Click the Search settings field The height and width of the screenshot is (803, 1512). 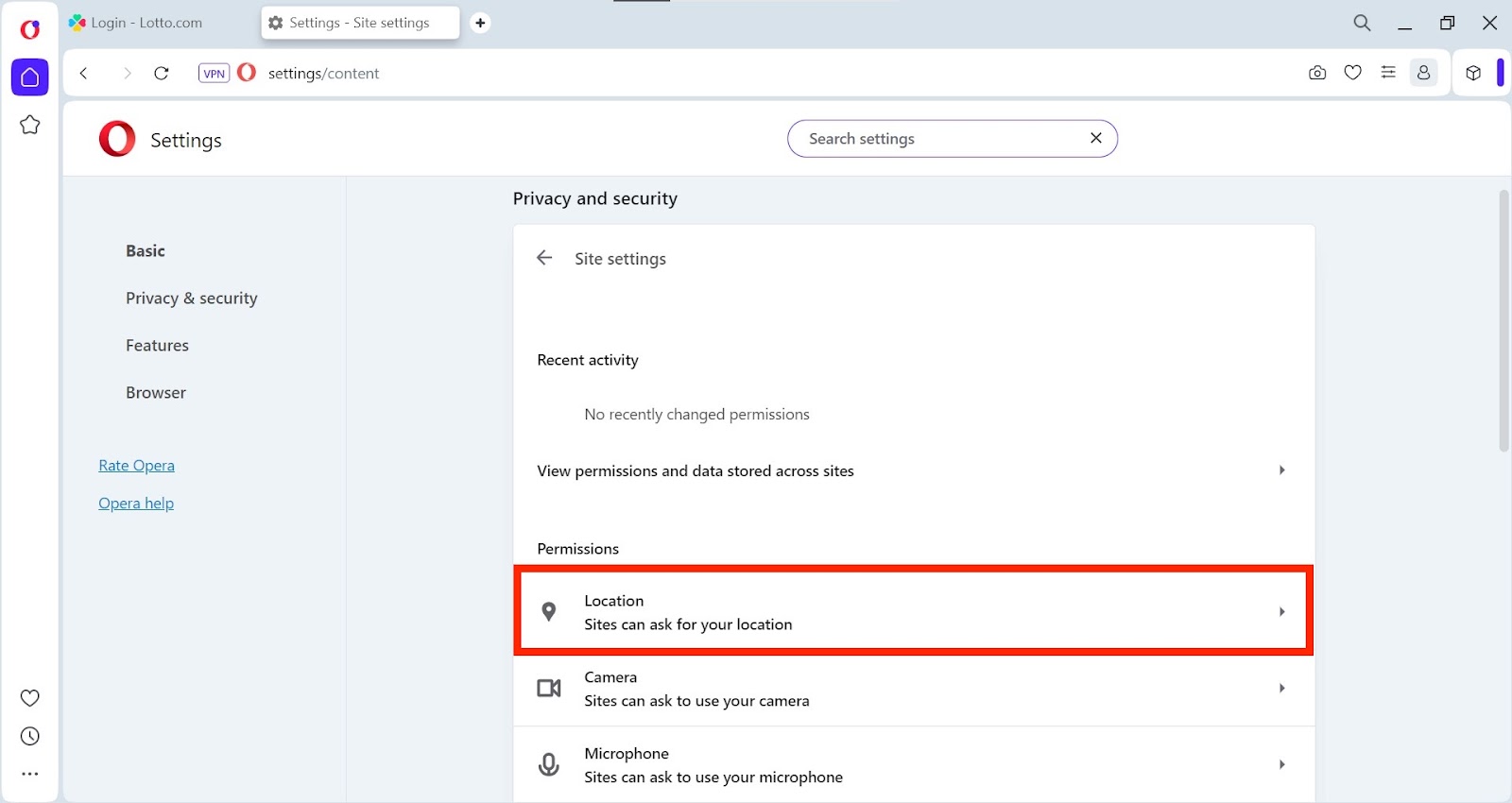tap(940, 139)
